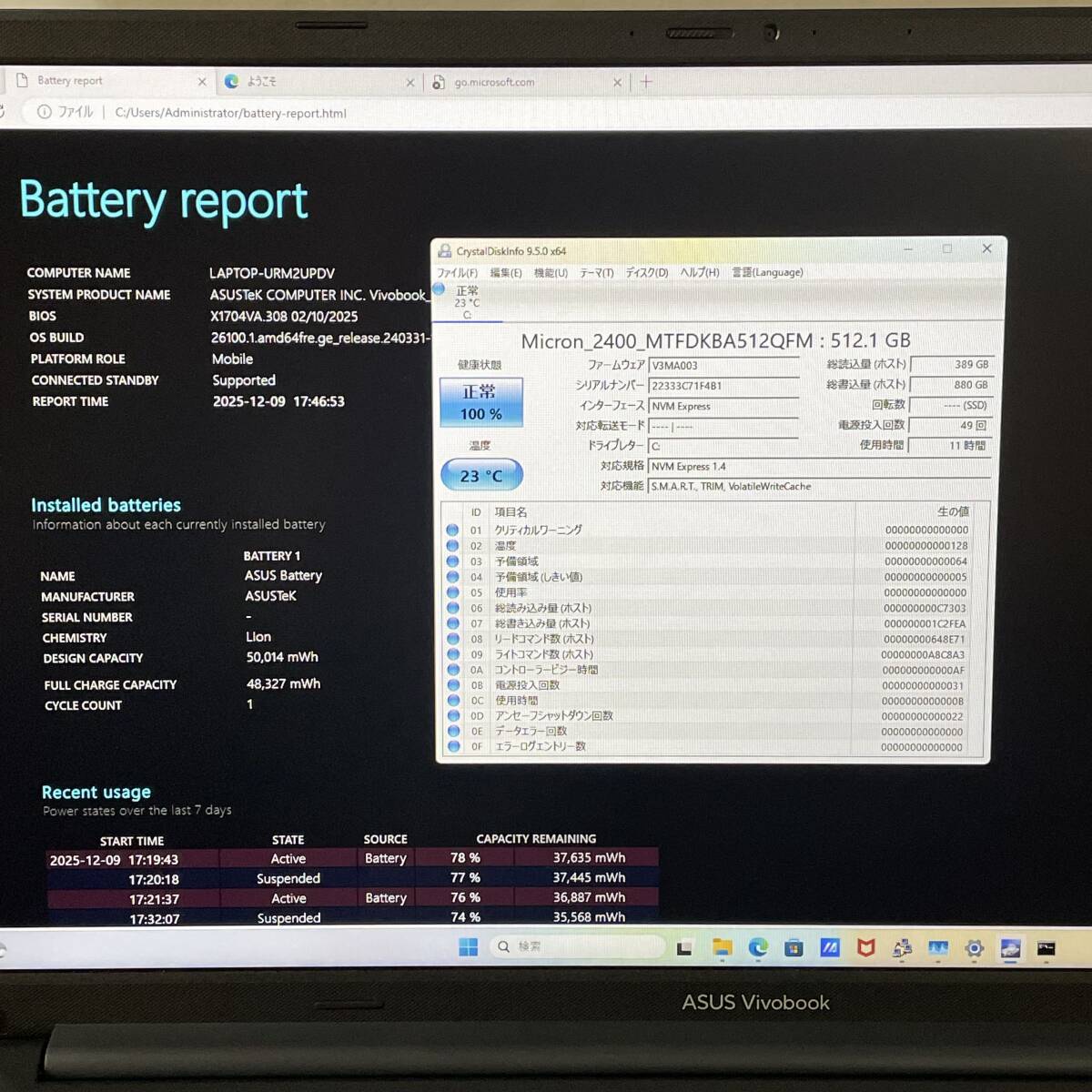Click the 17:19:43 Active usage row
Screen dimensions: 1092x1092
[352, 858]
